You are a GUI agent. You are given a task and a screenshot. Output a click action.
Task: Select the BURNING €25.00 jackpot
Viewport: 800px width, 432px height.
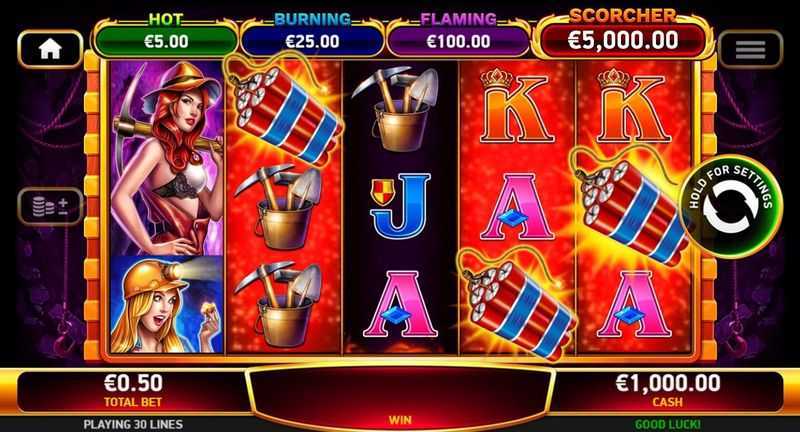[x=312, y=36]
